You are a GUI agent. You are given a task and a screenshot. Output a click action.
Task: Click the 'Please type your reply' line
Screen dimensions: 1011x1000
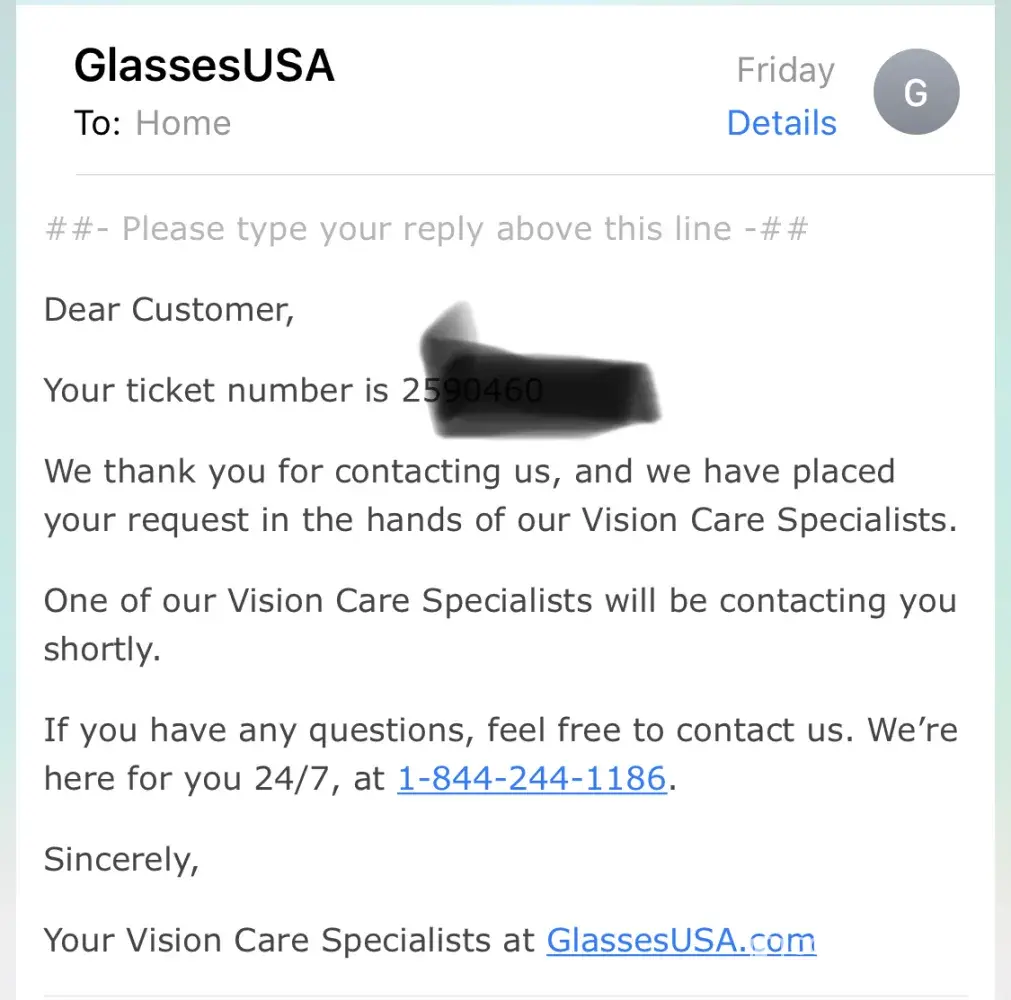coord(427,229)
